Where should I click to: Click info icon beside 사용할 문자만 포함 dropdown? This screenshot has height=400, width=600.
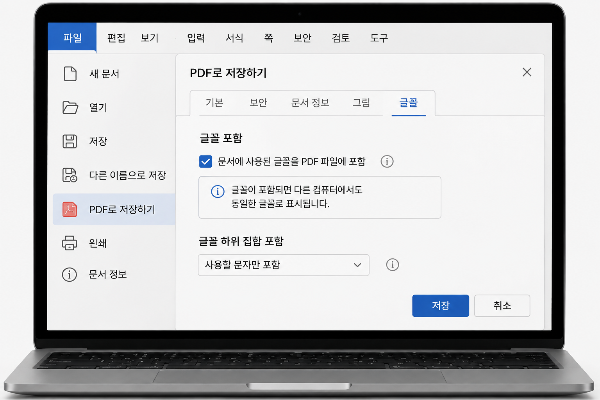pos(392,264)
